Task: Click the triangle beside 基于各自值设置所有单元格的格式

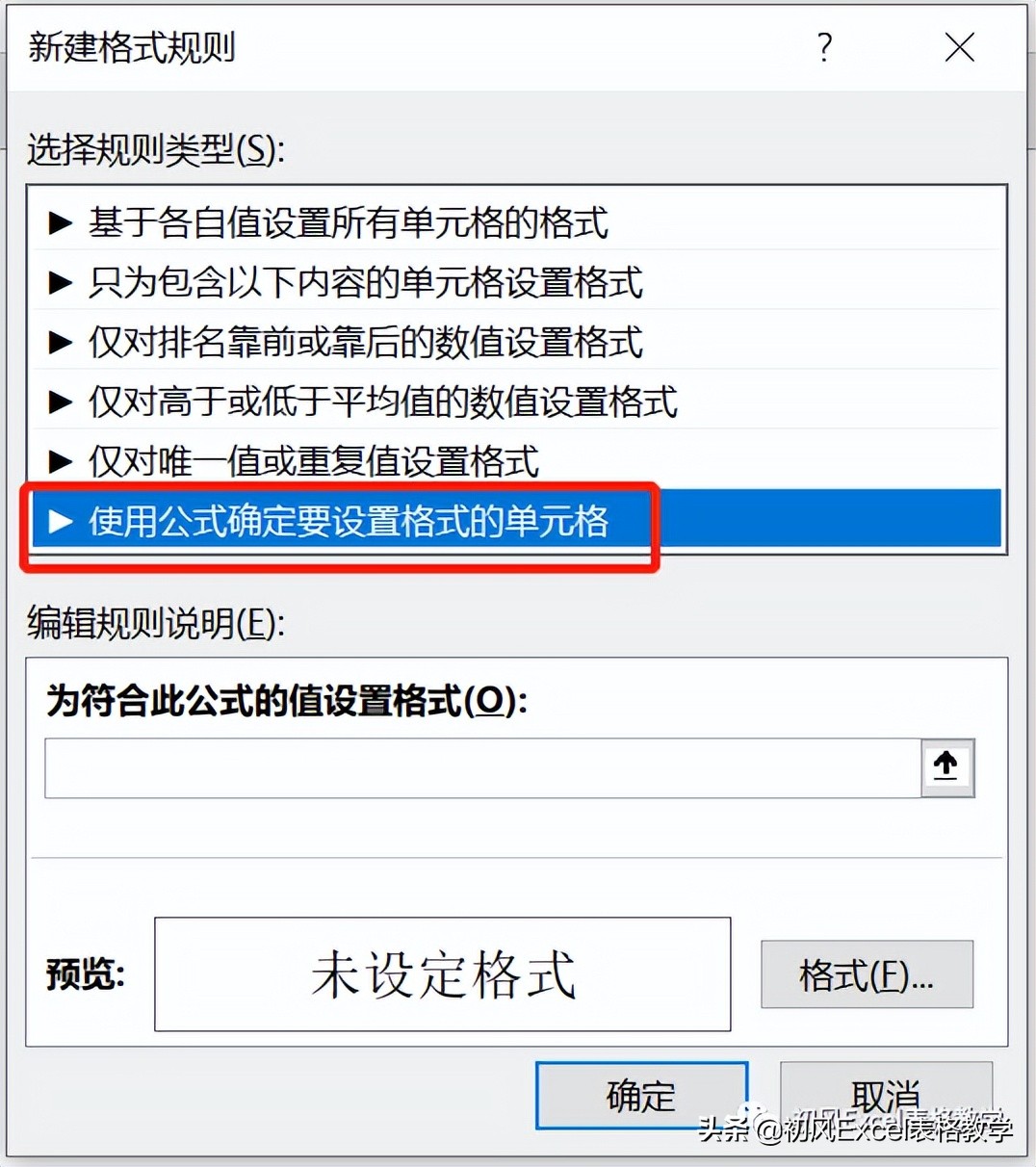Action: click(61, 223)
